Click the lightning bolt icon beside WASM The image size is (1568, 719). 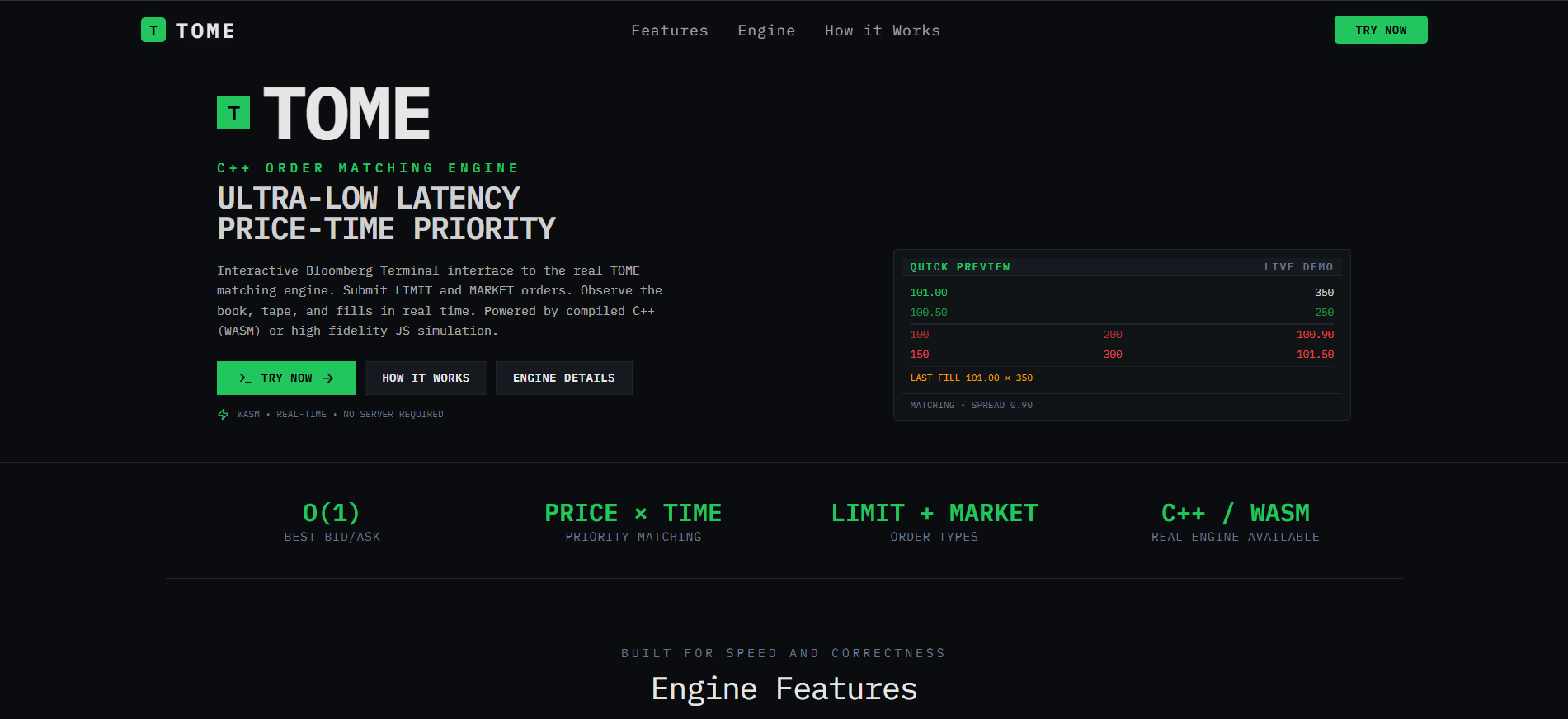tap(223, 414)
